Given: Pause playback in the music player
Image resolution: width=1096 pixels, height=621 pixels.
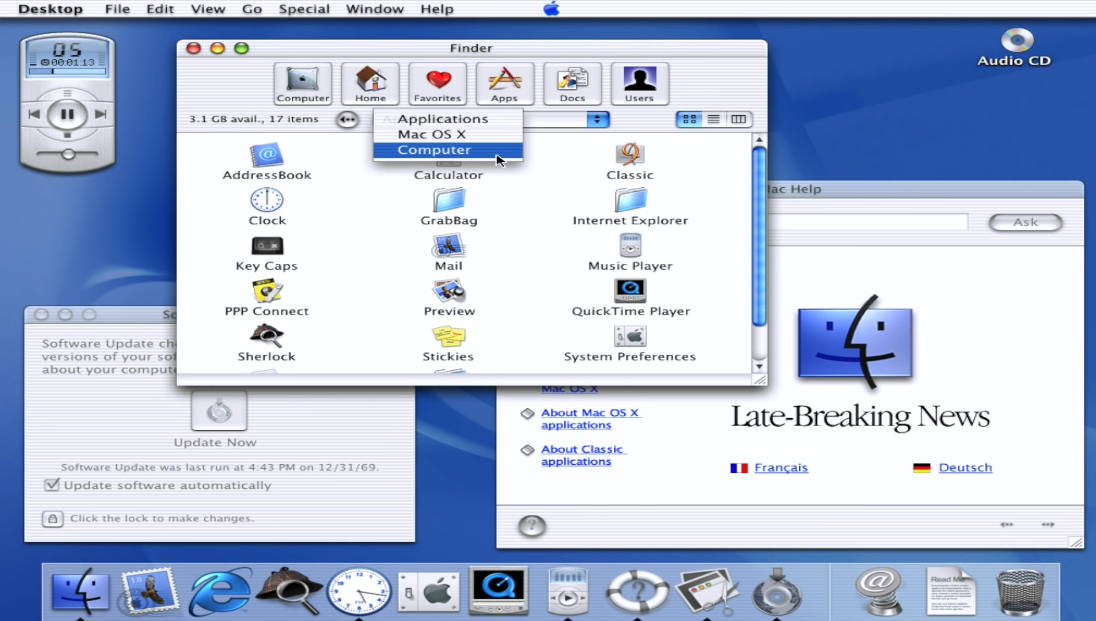Looking at the screenshot, I should click(67, 114).
